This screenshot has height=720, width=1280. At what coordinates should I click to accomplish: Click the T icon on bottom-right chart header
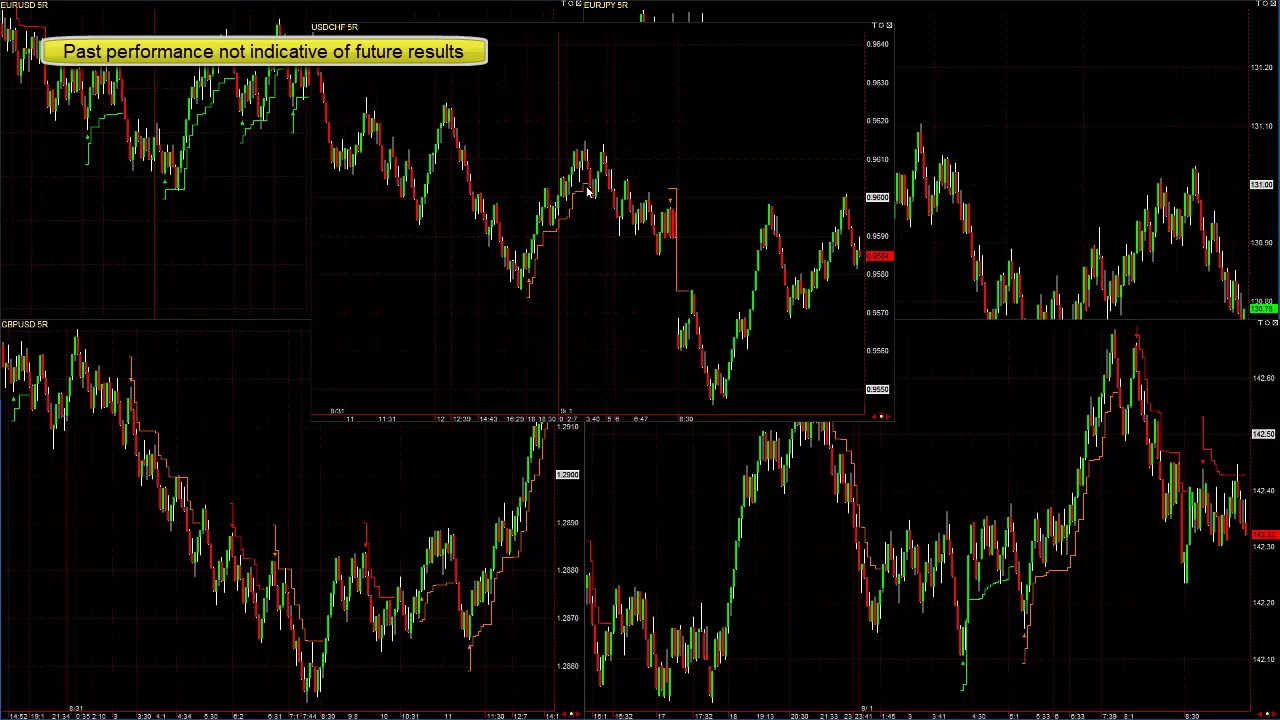1260,323
